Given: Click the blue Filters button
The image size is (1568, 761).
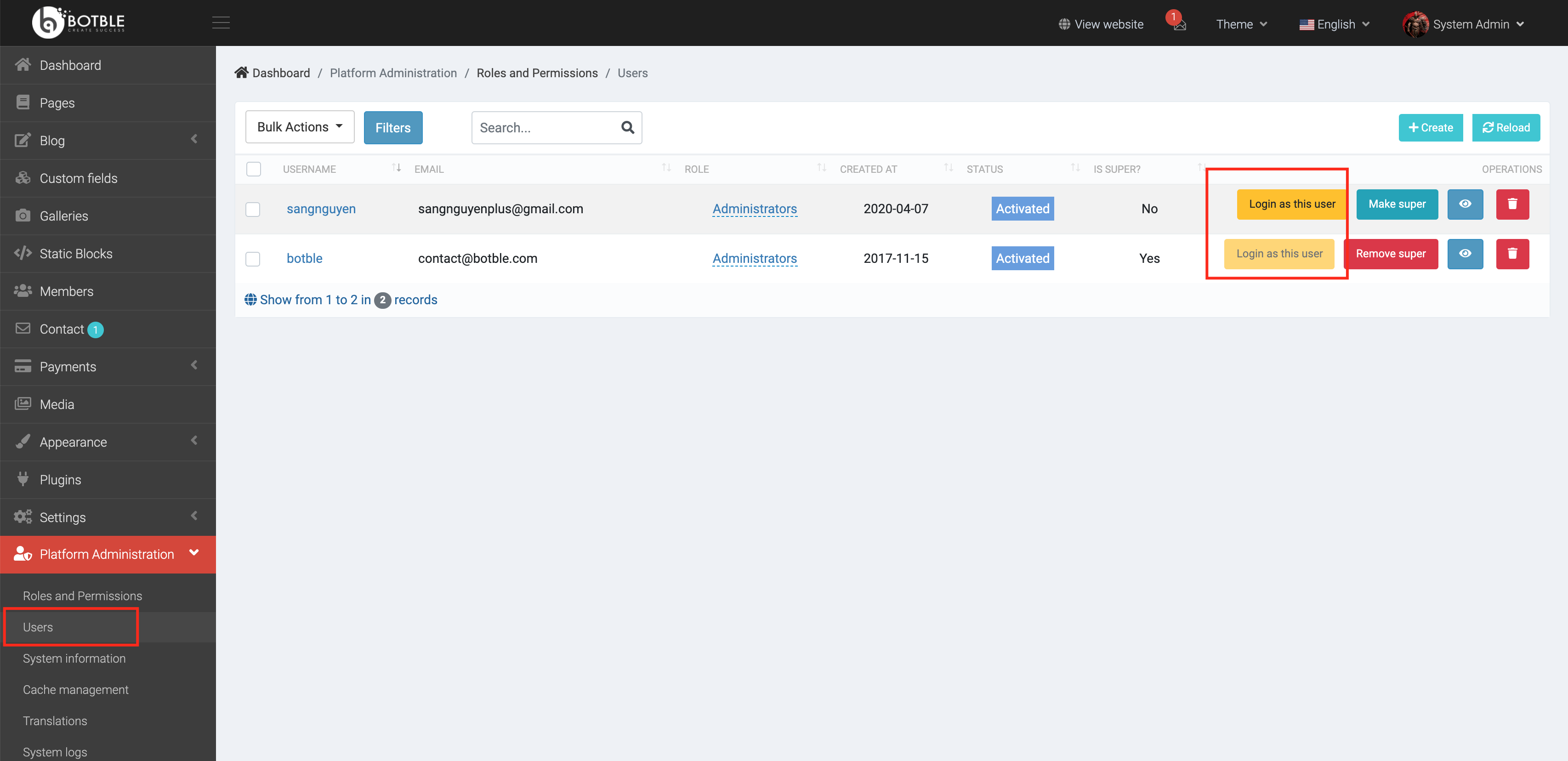Looking at the screenshot, I should click(x=392, y=127).
